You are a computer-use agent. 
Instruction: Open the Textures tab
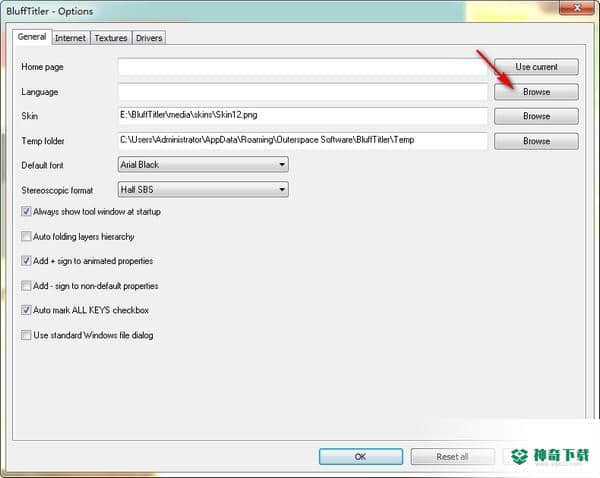pos(111,38)
